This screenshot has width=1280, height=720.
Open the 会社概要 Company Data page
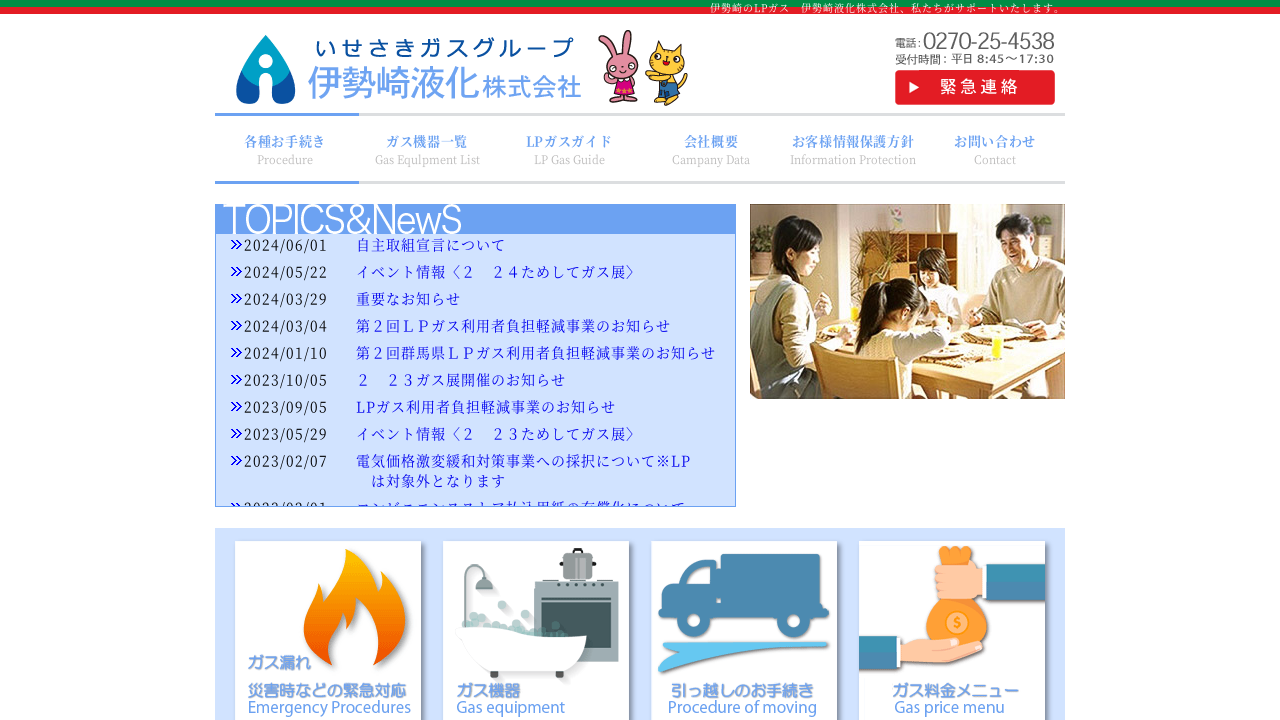pos(711,149)
